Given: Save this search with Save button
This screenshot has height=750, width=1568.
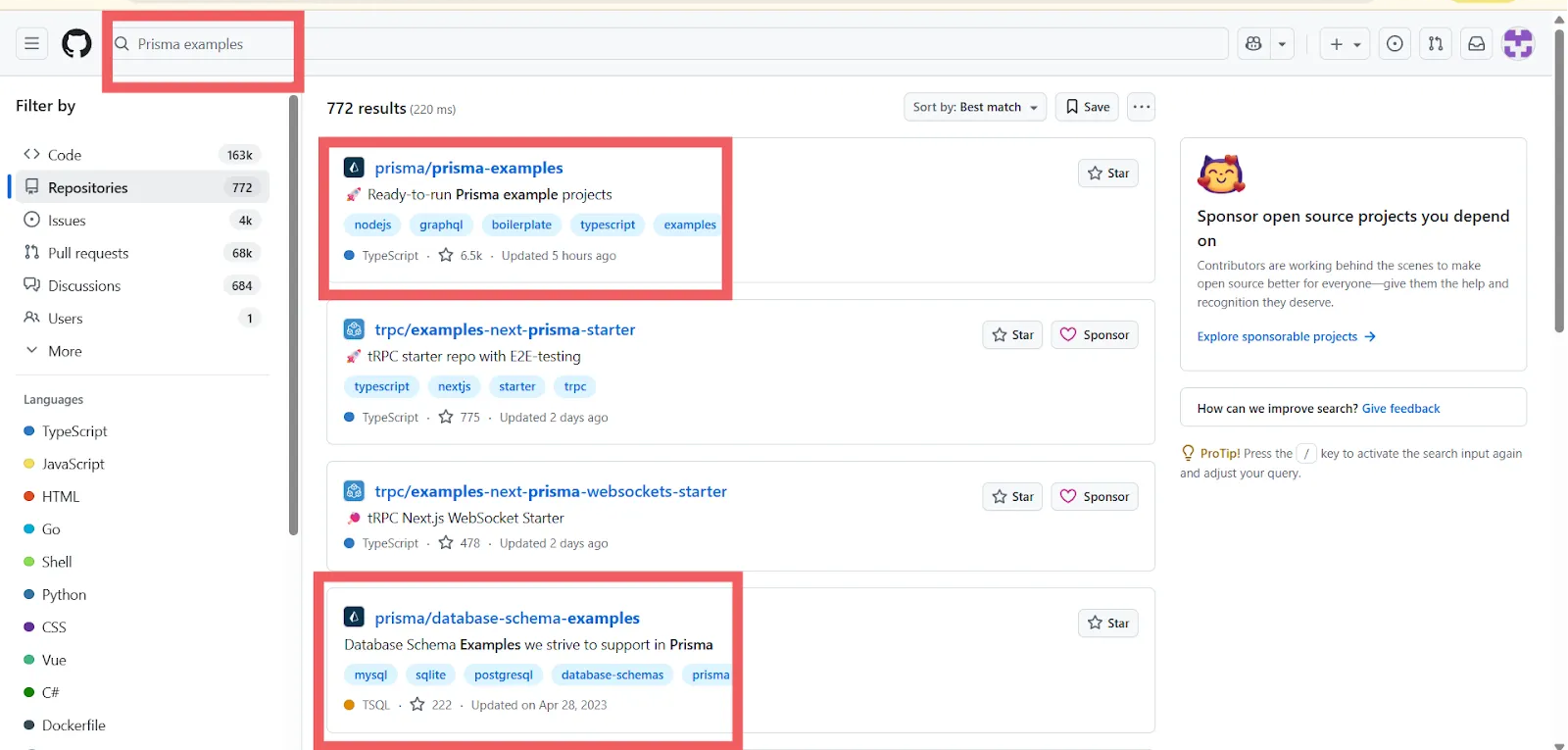Looking at the screenshot, I should tap(1088, 107).
